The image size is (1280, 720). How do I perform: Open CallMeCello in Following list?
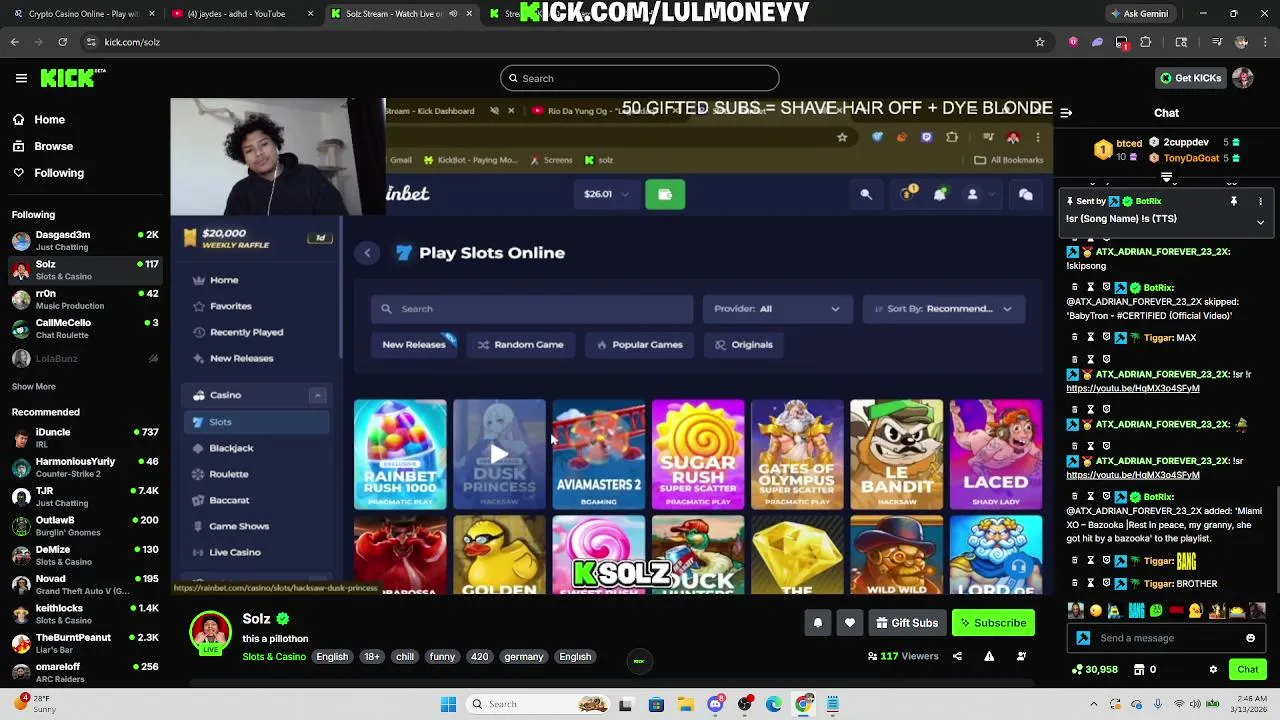tap(86, 329)
